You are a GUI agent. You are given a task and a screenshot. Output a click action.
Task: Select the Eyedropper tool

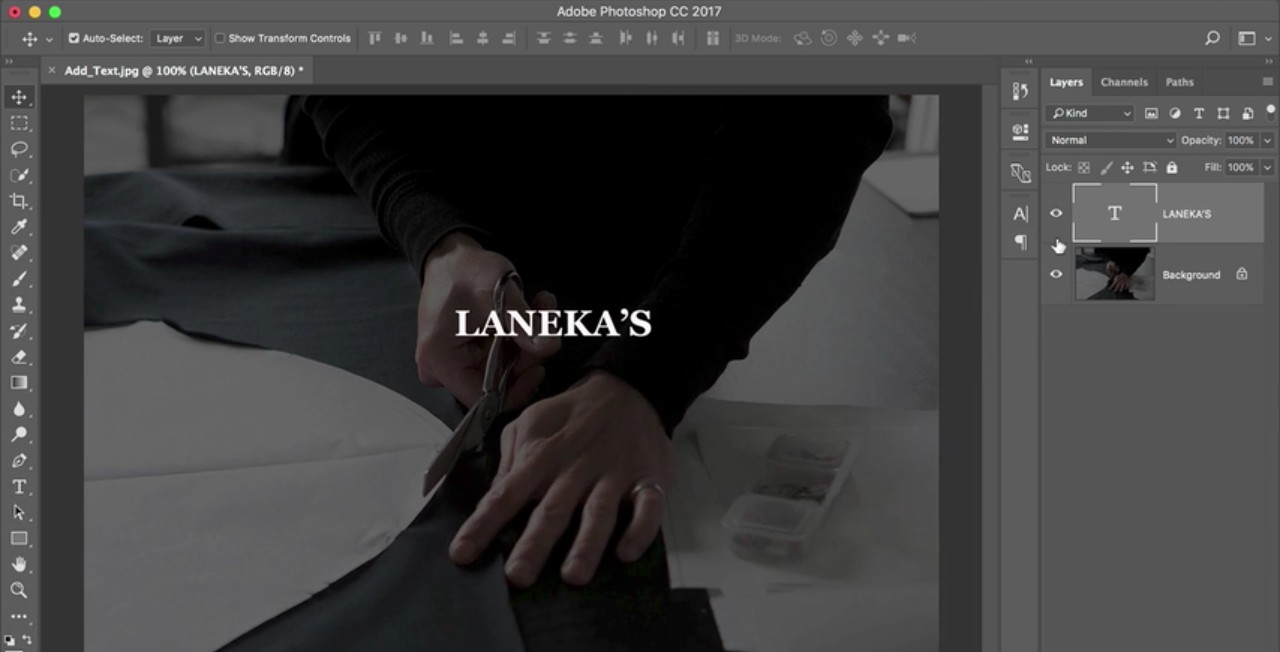(x=19, y=227)
